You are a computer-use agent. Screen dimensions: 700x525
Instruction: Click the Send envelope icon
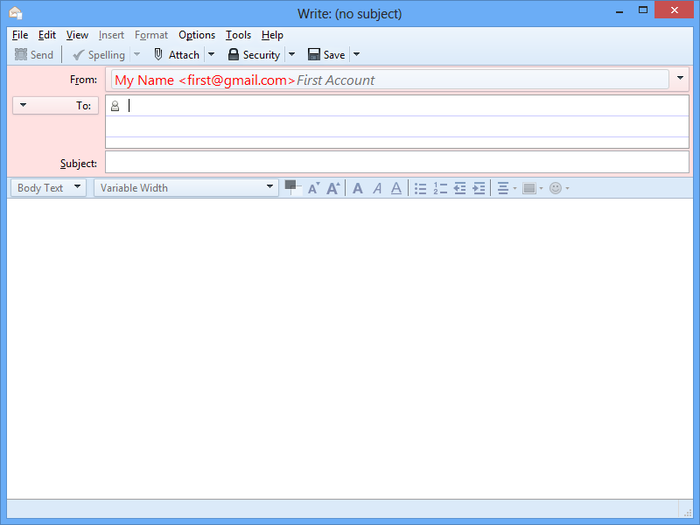pos(21,54)
